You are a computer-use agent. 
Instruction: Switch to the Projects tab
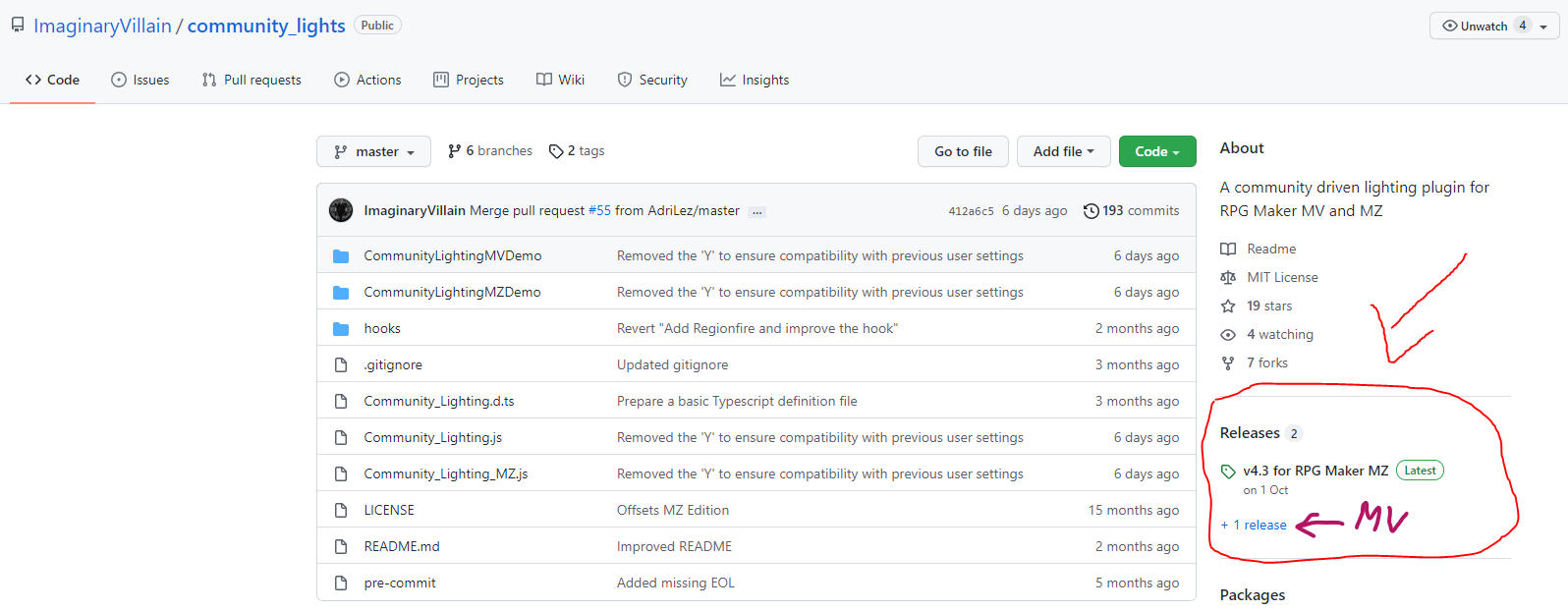click(469, 80)
